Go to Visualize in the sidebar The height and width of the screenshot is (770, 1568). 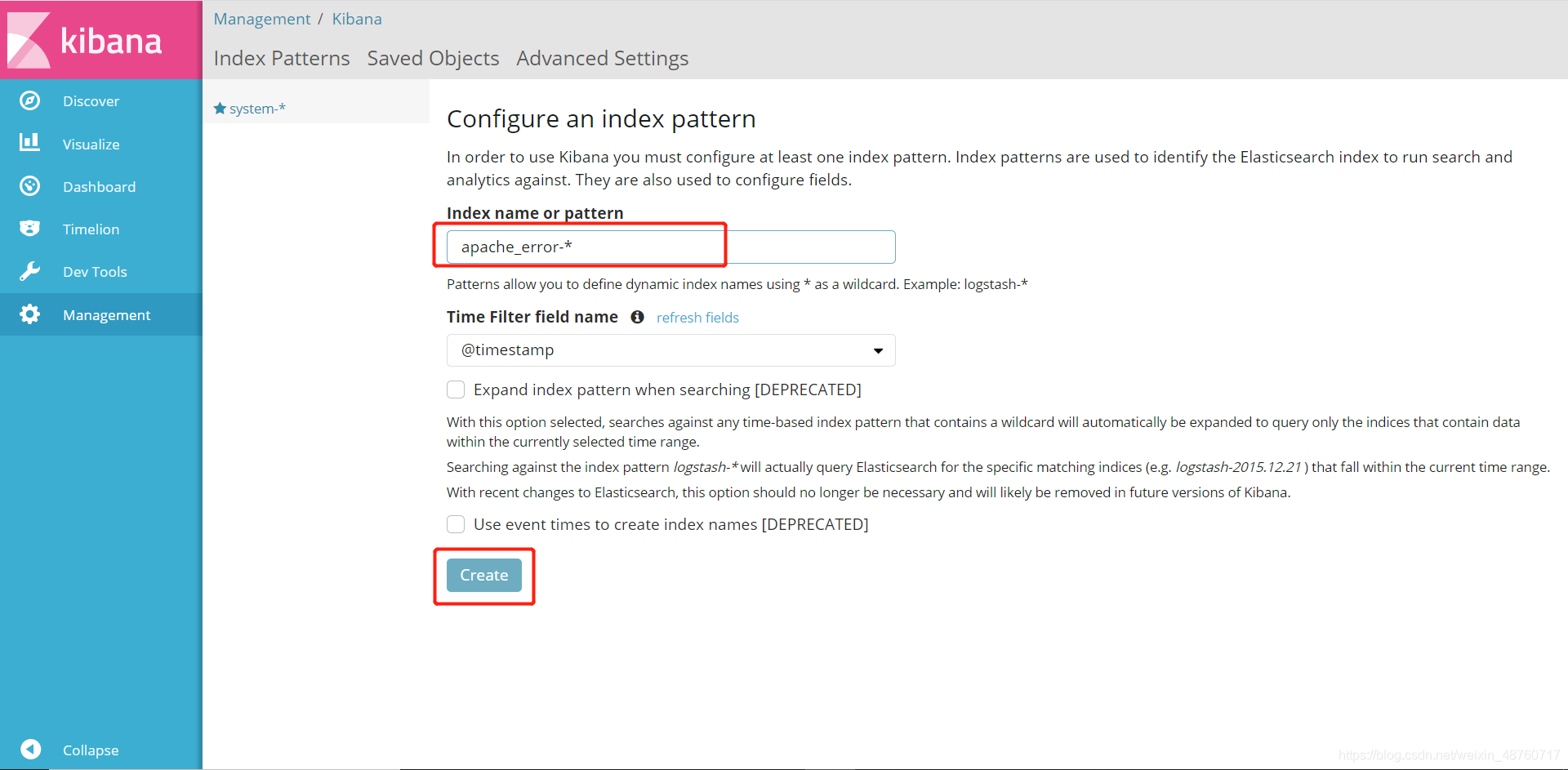click(x=91, y=145)
